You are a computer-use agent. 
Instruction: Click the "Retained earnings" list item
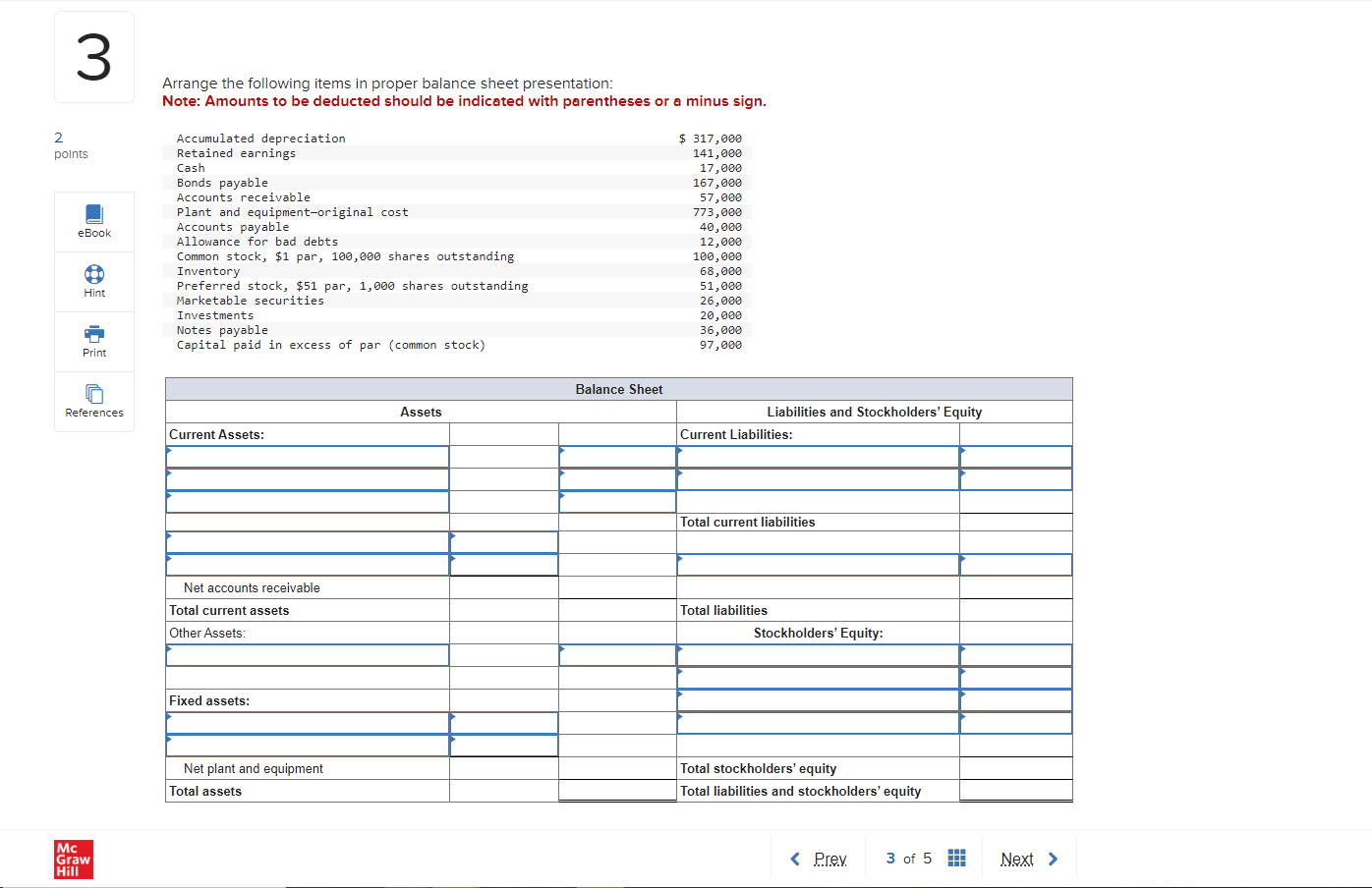(236, 153)
